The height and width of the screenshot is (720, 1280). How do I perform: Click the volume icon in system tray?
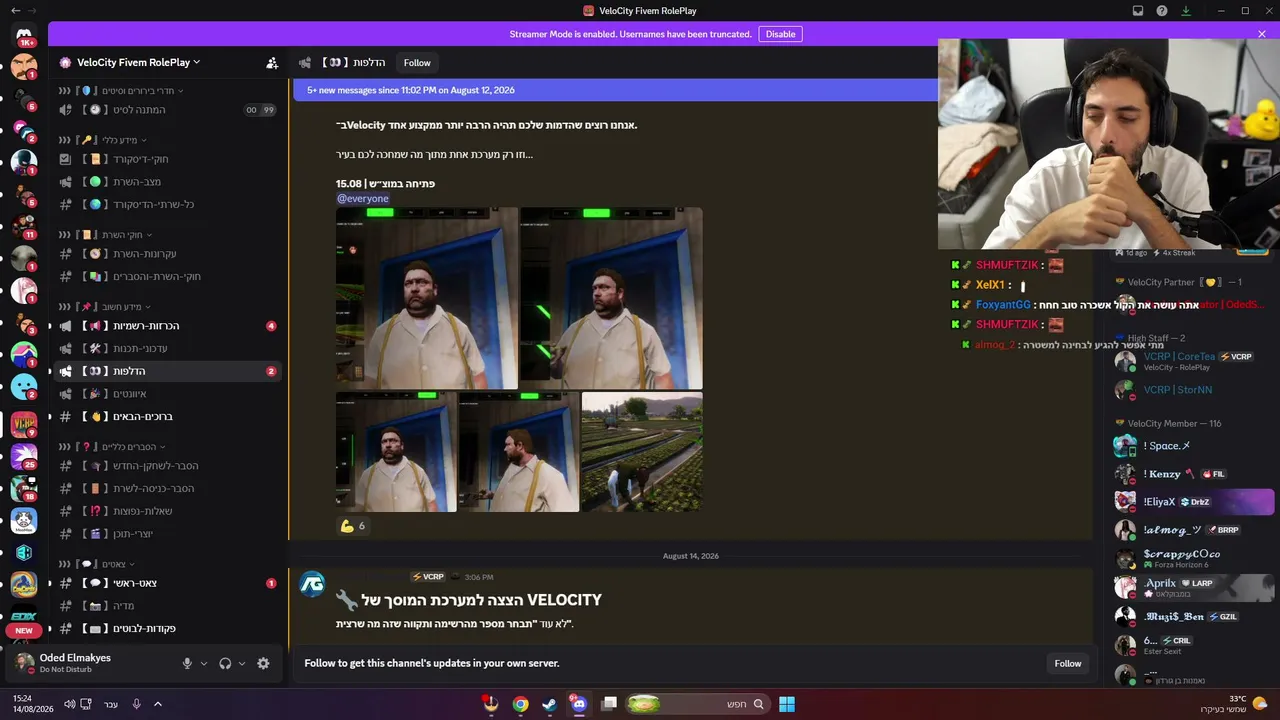coord(69,704)
